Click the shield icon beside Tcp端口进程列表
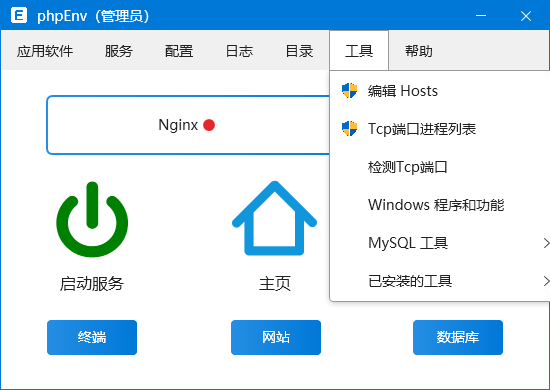This screenshot has width=550, height=390. 349,128
